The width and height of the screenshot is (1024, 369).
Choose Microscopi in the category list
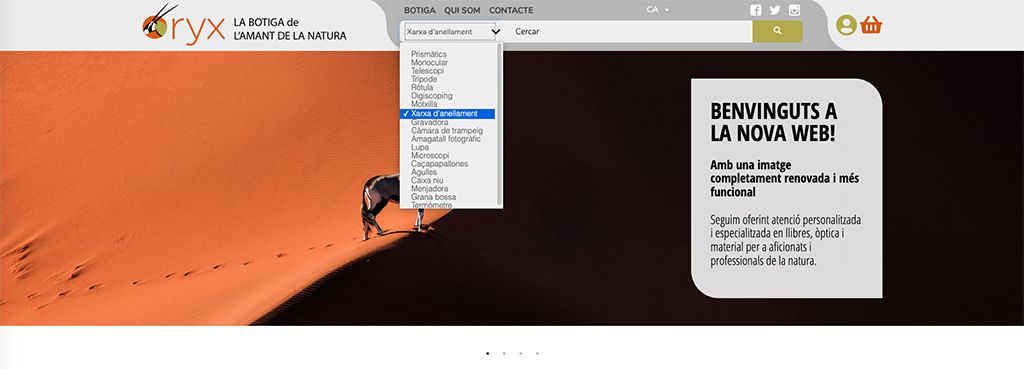[x=430, y=155]
